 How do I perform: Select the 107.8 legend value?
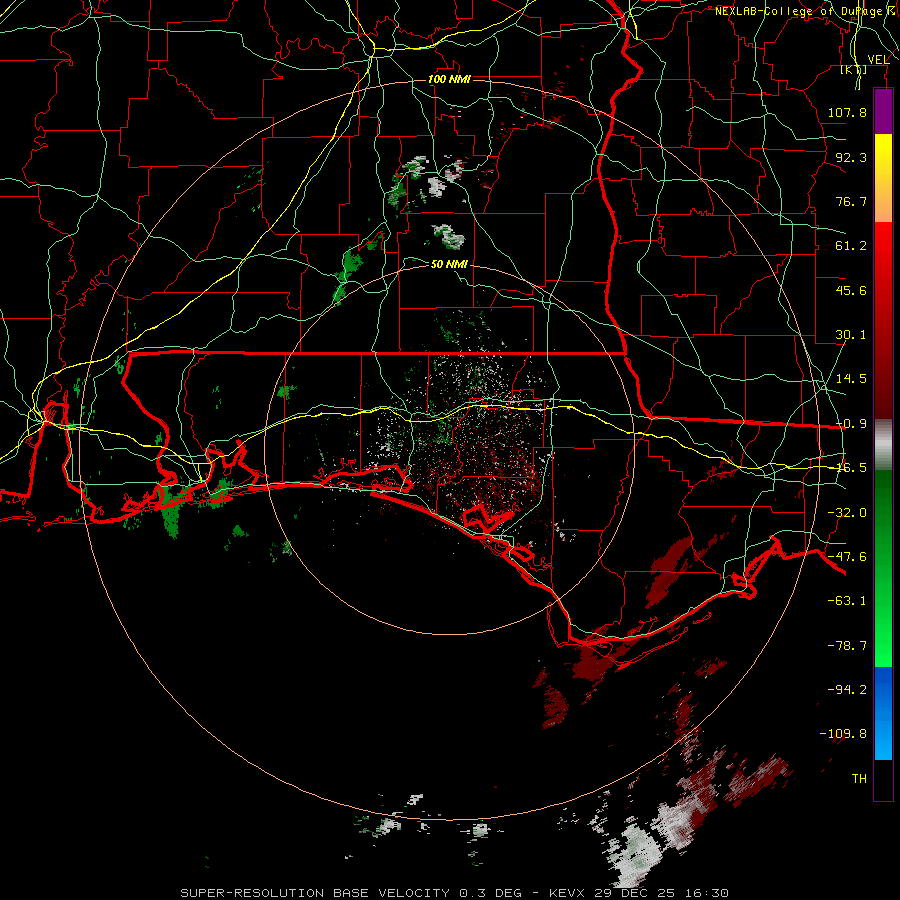pyautogui.click(x=847, y=112)
